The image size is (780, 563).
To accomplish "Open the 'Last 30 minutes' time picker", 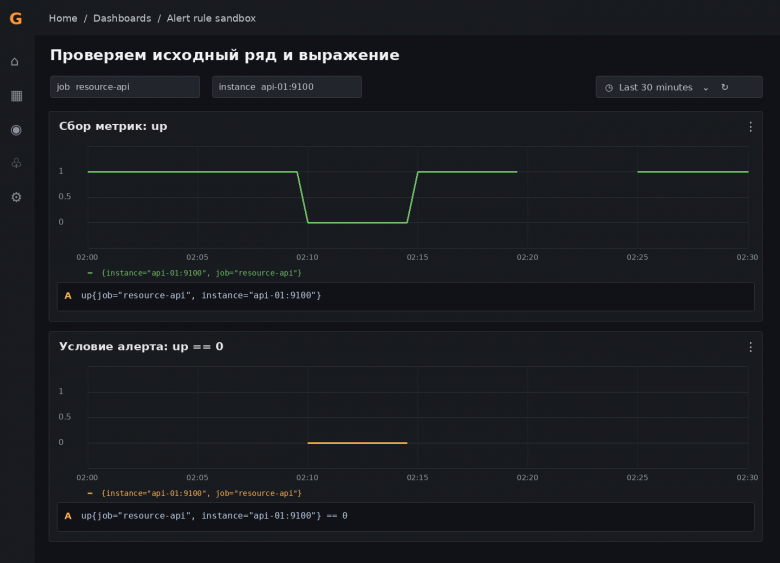I will click(x=679, y=87).
